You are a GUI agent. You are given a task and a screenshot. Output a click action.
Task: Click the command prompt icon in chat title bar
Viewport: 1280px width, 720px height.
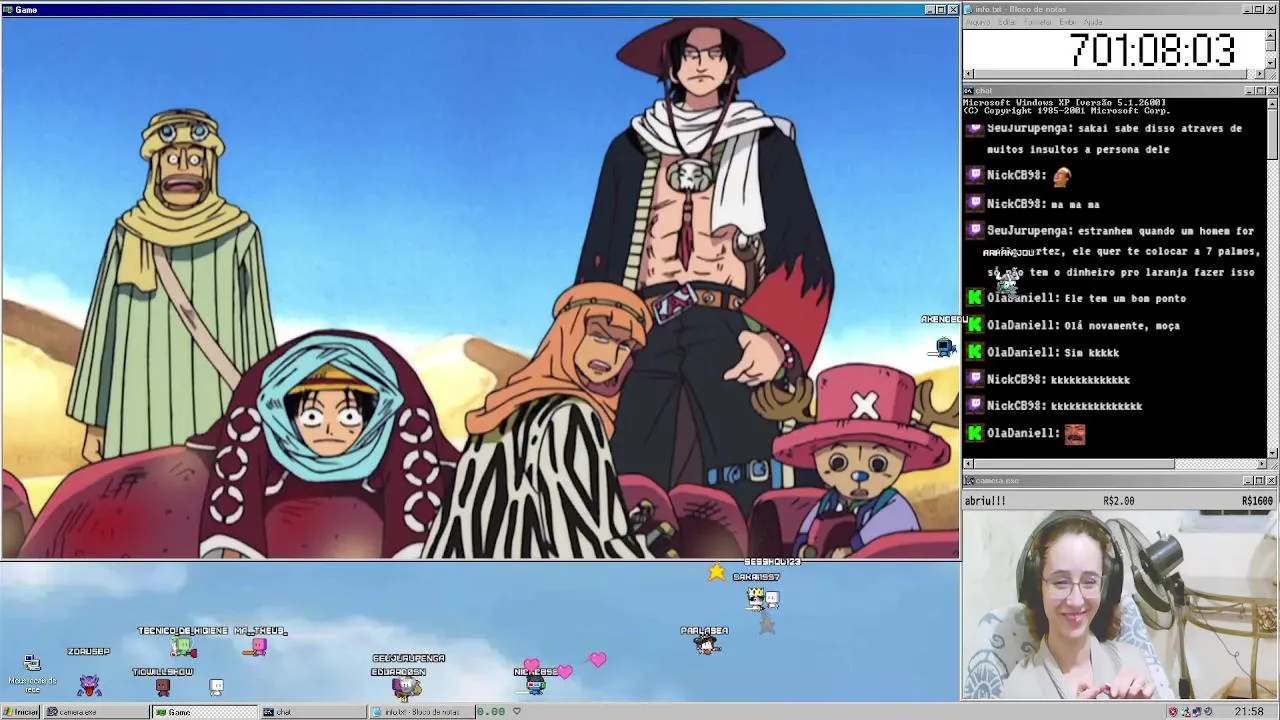pos(969,91)
